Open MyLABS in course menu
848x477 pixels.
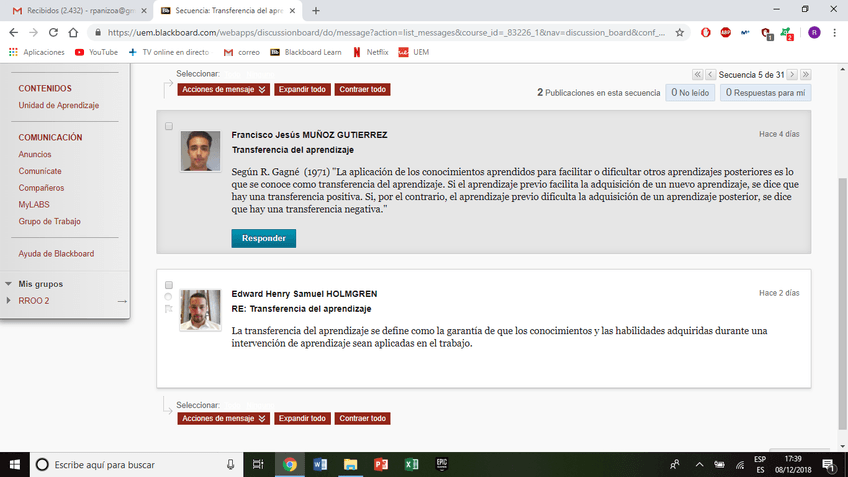tap(34, 204)
